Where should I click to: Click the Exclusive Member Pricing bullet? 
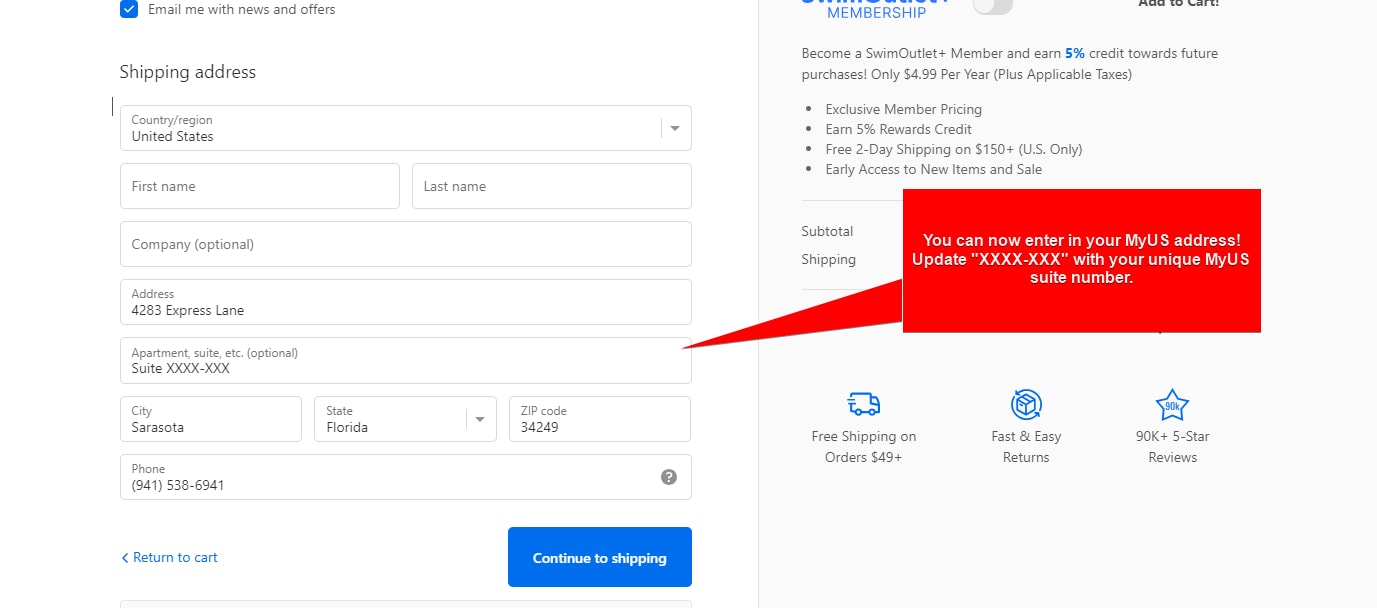pos(904,109)
